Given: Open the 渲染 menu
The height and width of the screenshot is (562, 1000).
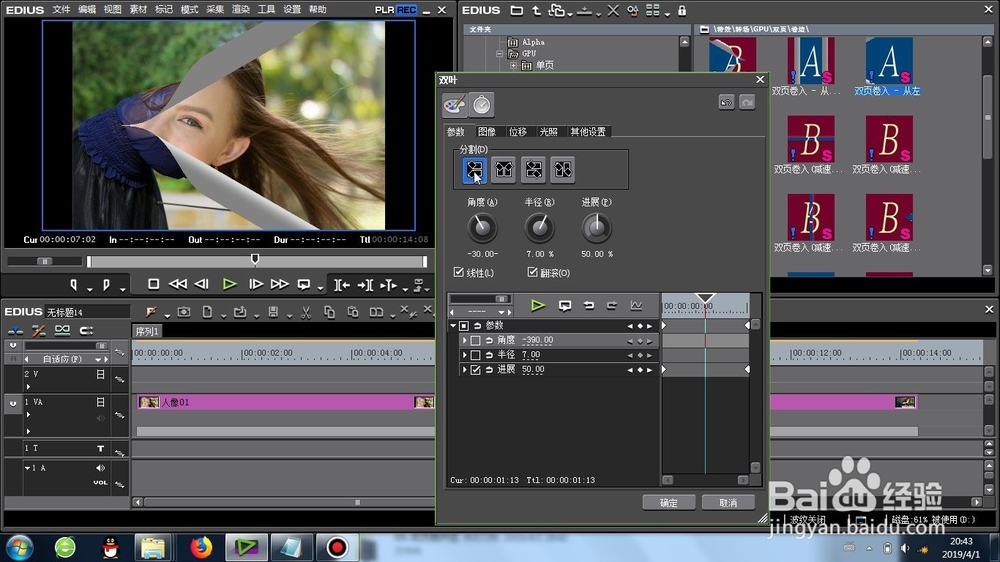Looking at the screenshot, I should pyautogui.click(x=240, y=10).
